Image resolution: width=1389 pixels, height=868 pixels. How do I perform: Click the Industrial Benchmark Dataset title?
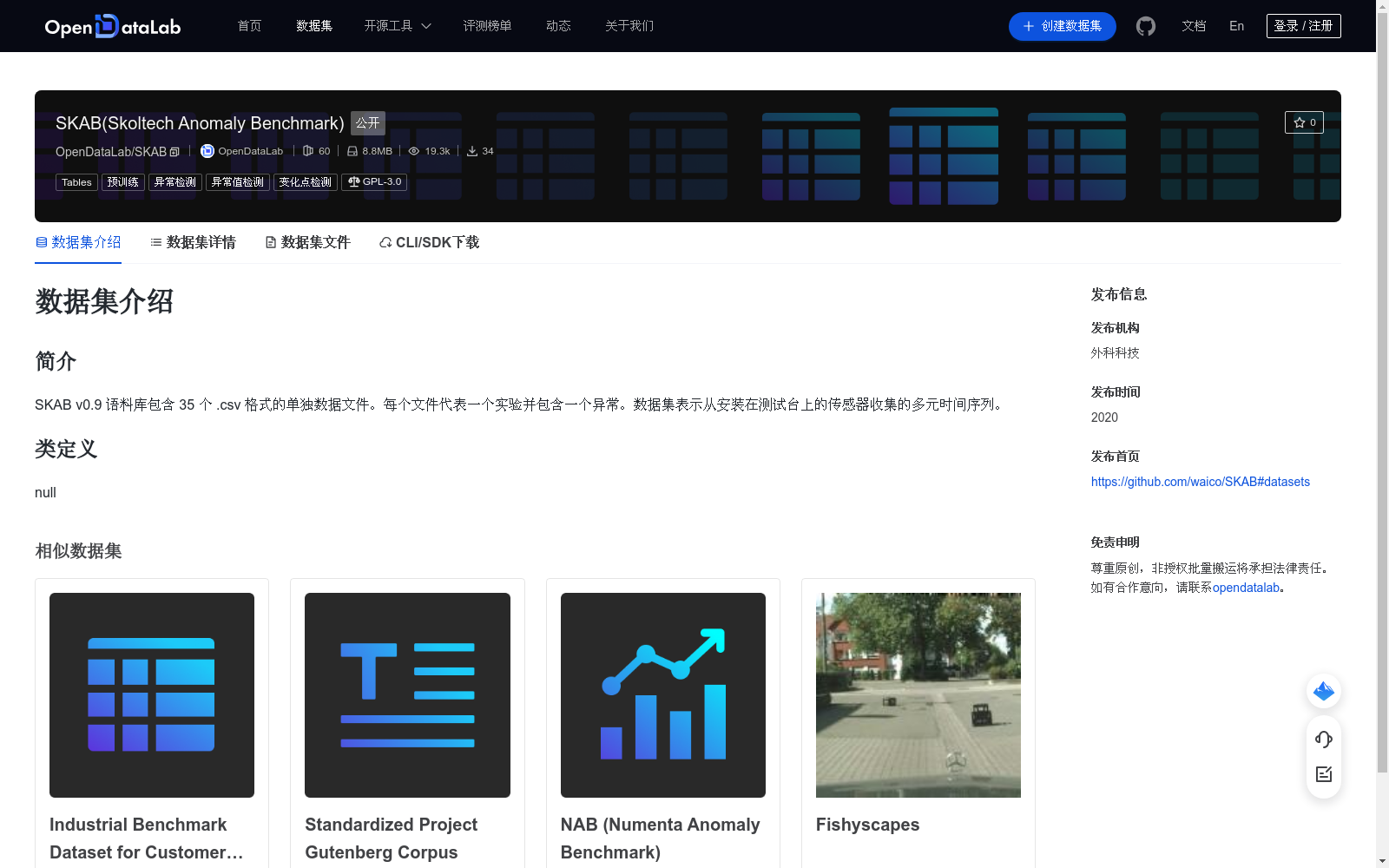point(147,838)
